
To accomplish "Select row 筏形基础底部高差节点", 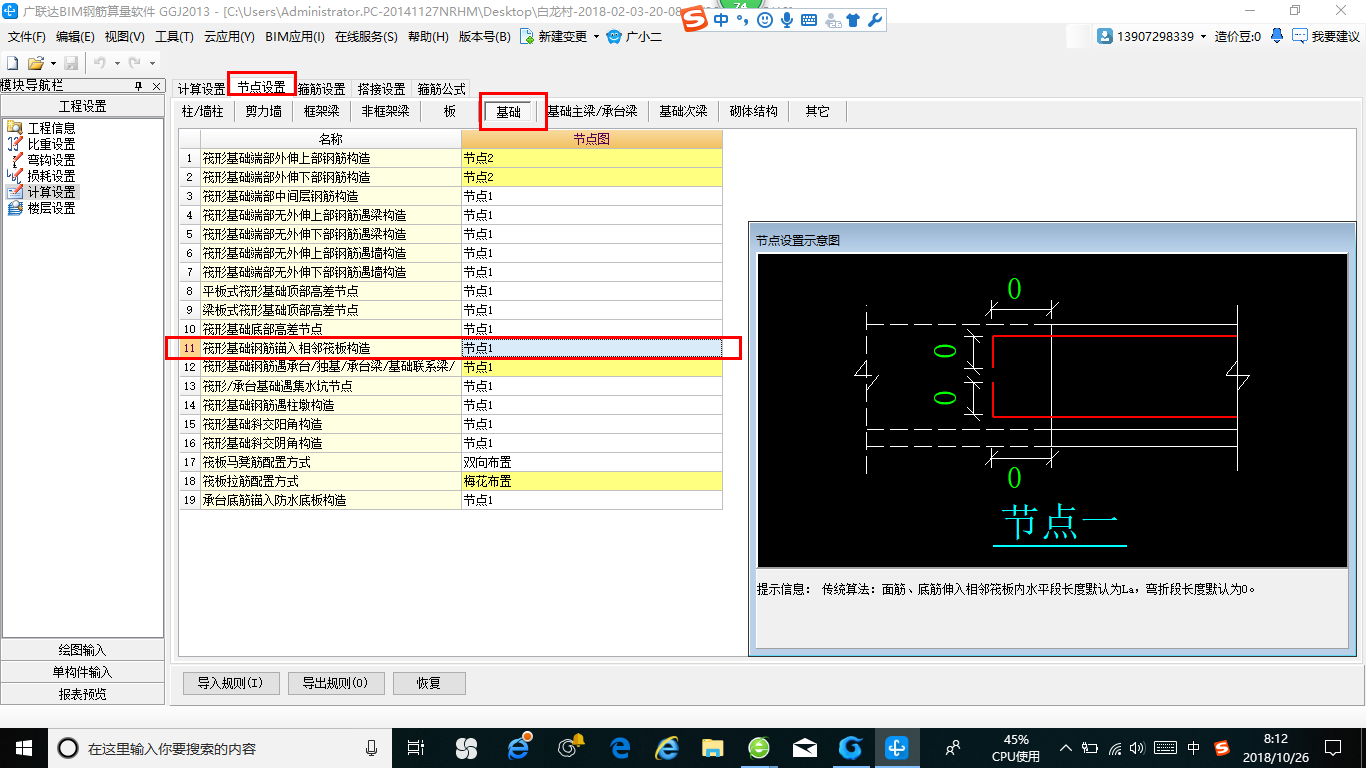I will pyautogui.click(x=451, y=329).
